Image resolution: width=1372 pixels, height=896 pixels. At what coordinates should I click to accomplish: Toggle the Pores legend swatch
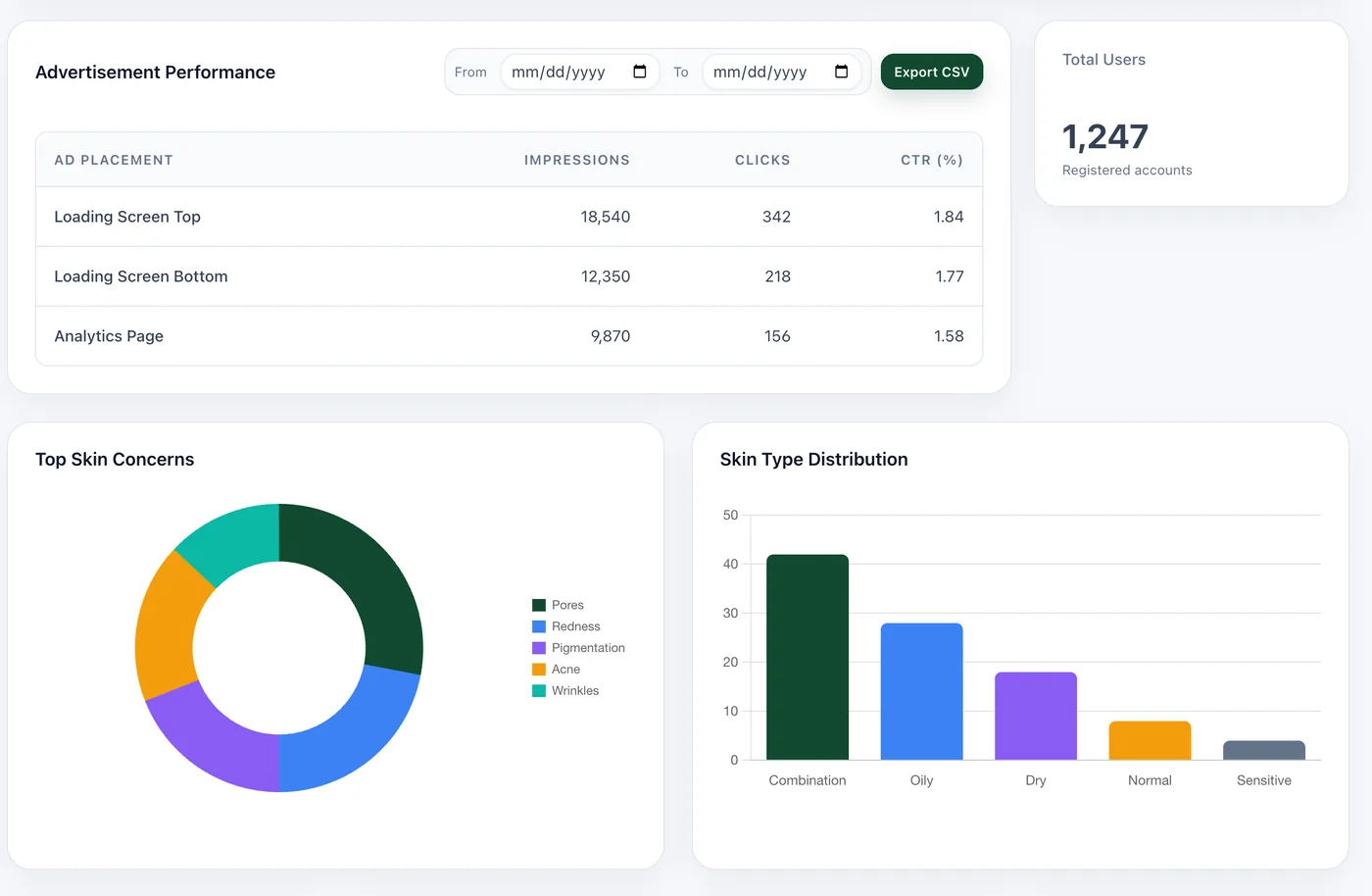pyautogui.click(x=539, y=605)
